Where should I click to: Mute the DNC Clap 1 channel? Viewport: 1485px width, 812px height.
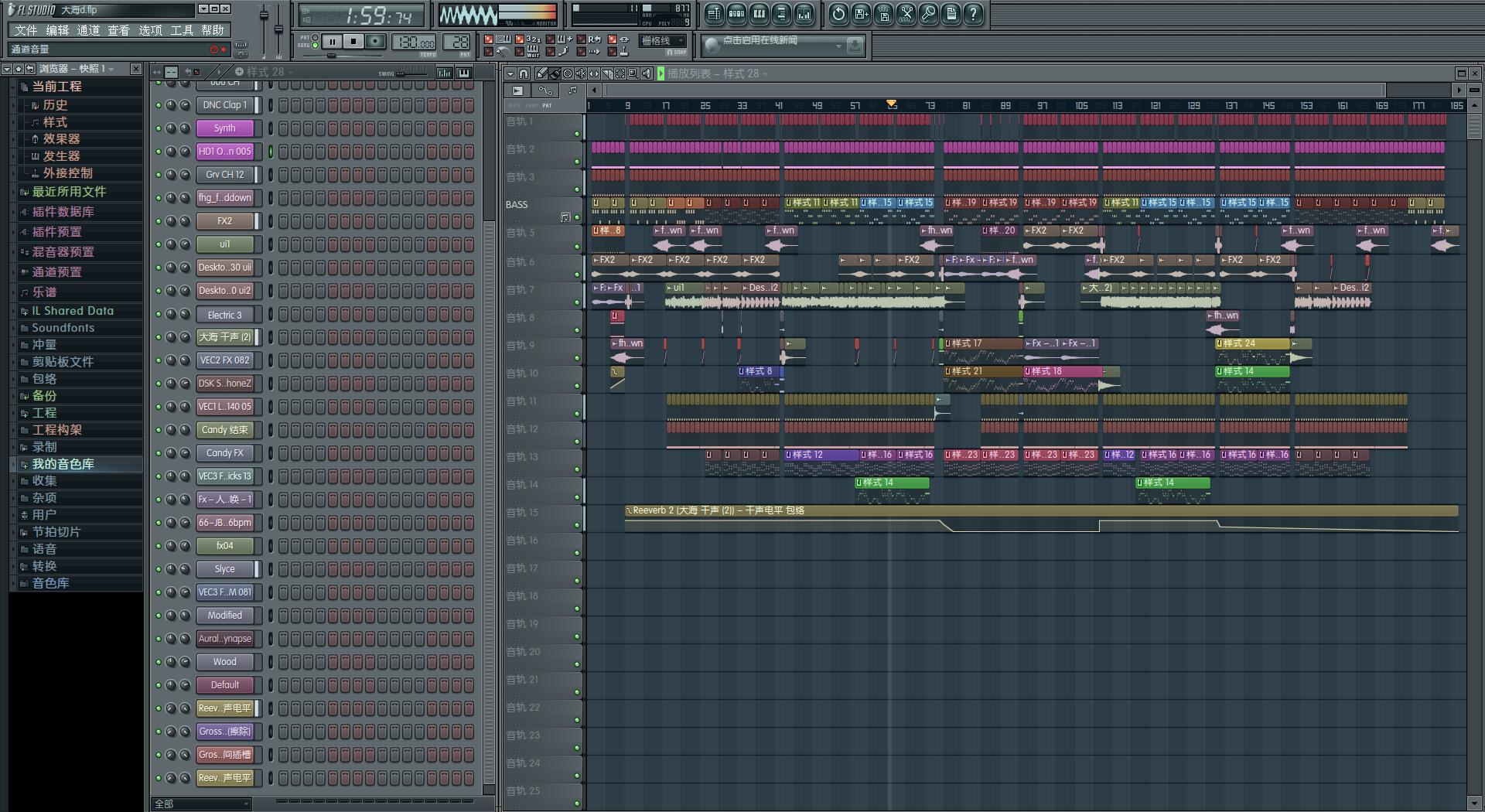(159, 105)
